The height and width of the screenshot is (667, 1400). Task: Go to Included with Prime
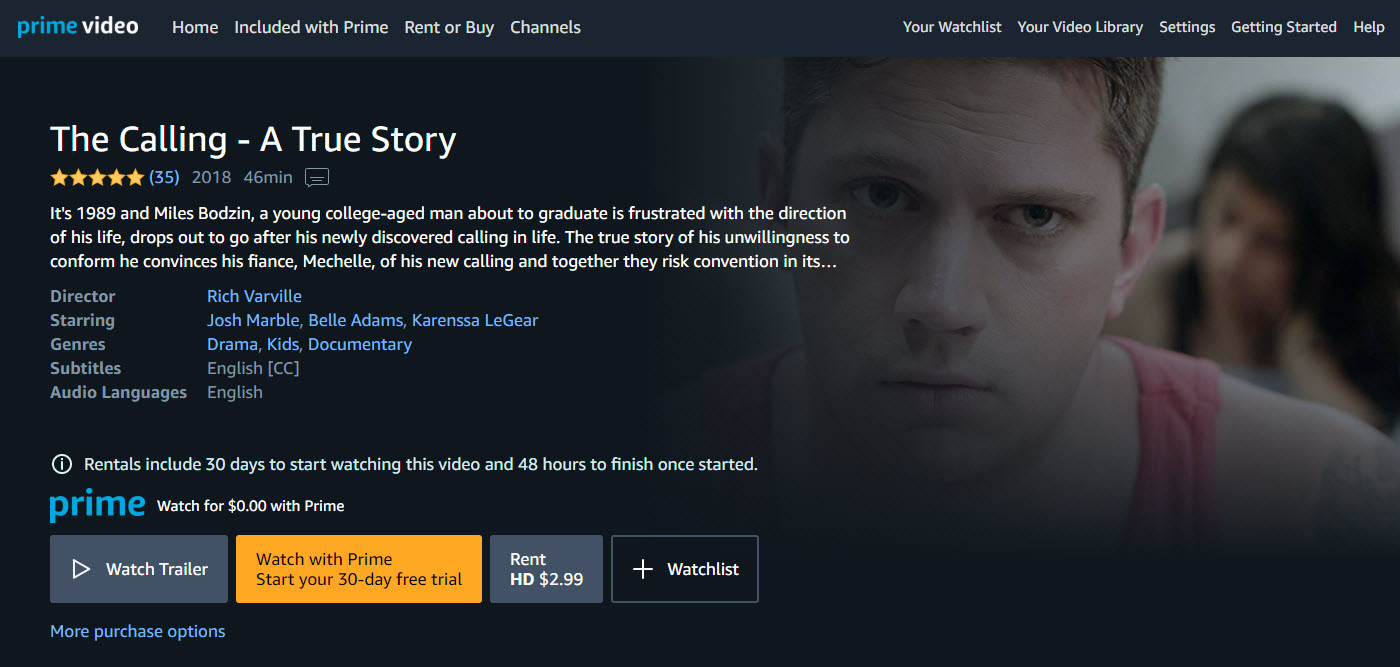click(311, 27)
